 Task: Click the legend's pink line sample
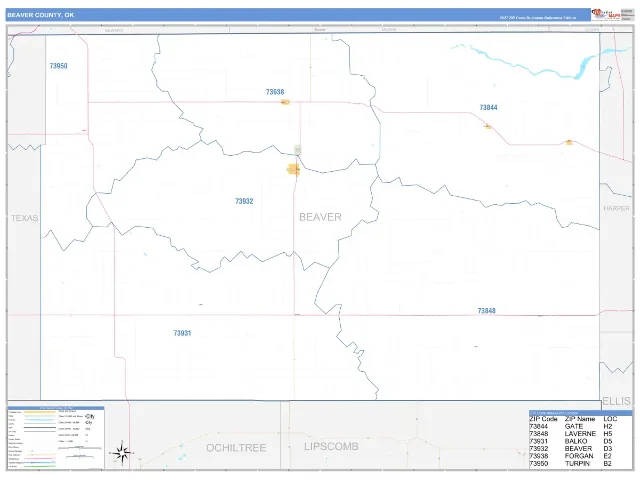[40, 458]
